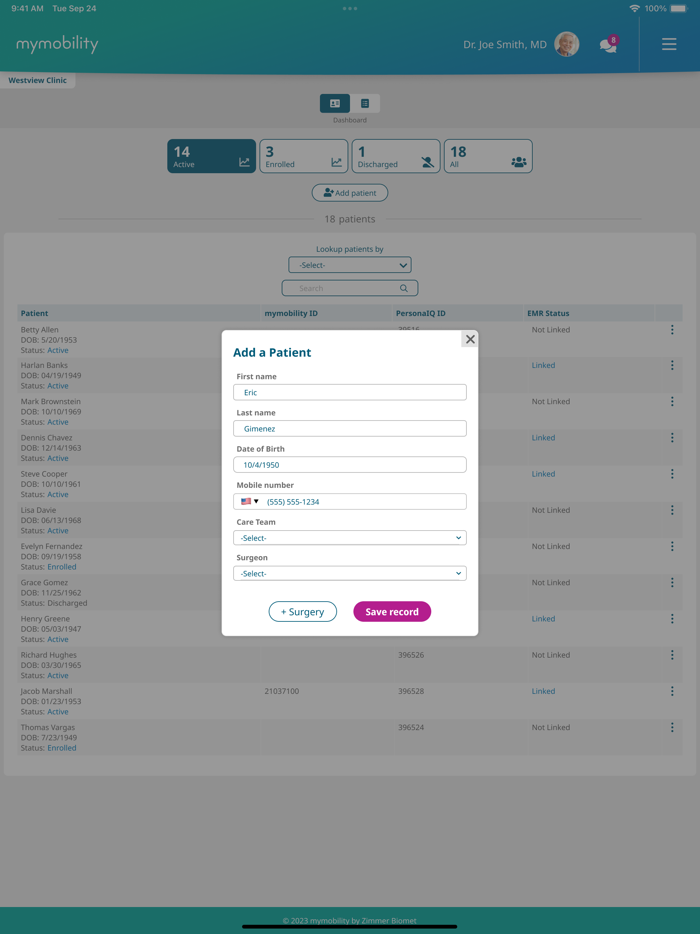Click the Date of Birth field

tap(350, 465)
